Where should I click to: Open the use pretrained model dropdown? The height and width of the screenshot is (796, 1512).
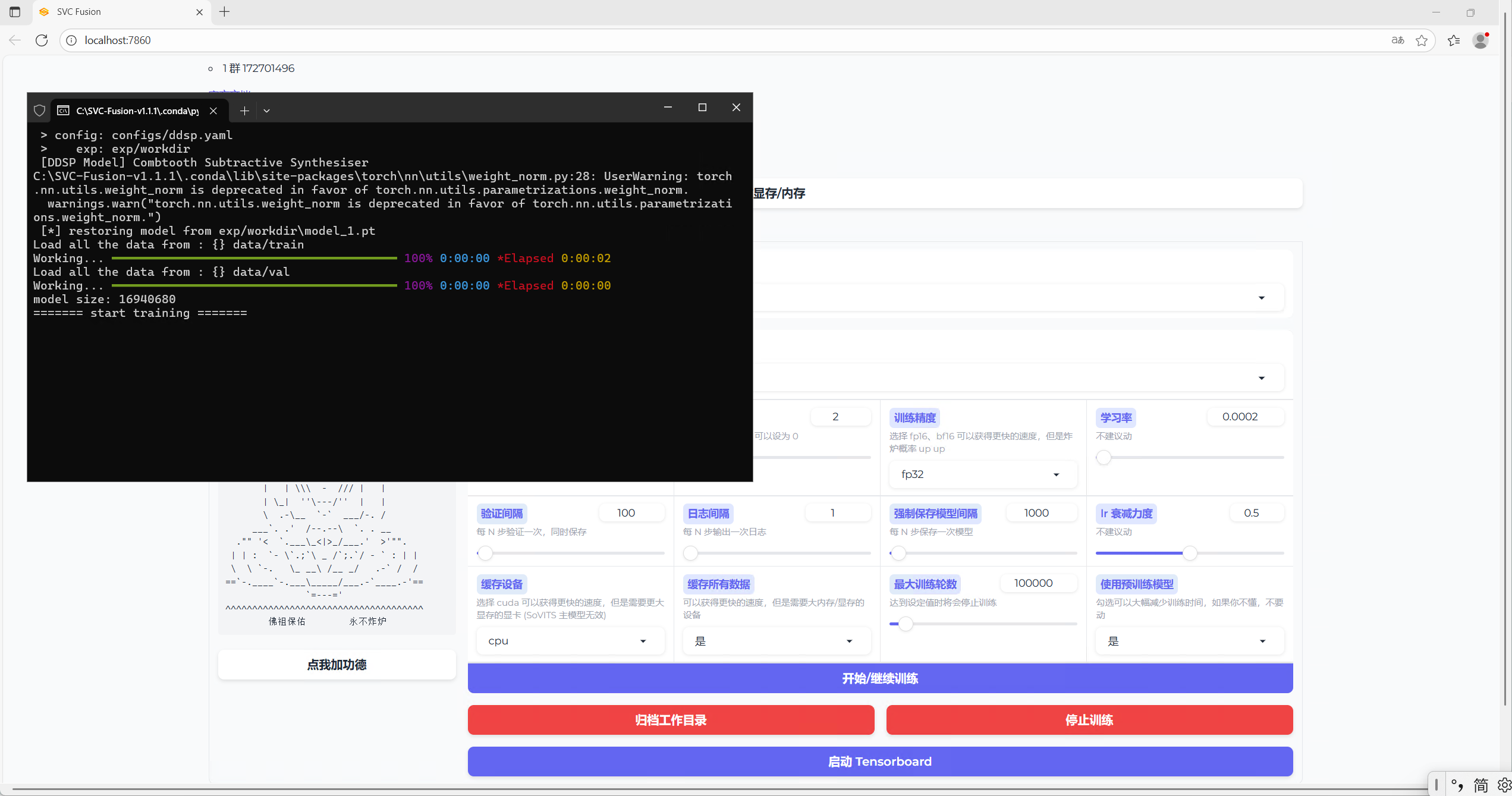coord(1189,641)
